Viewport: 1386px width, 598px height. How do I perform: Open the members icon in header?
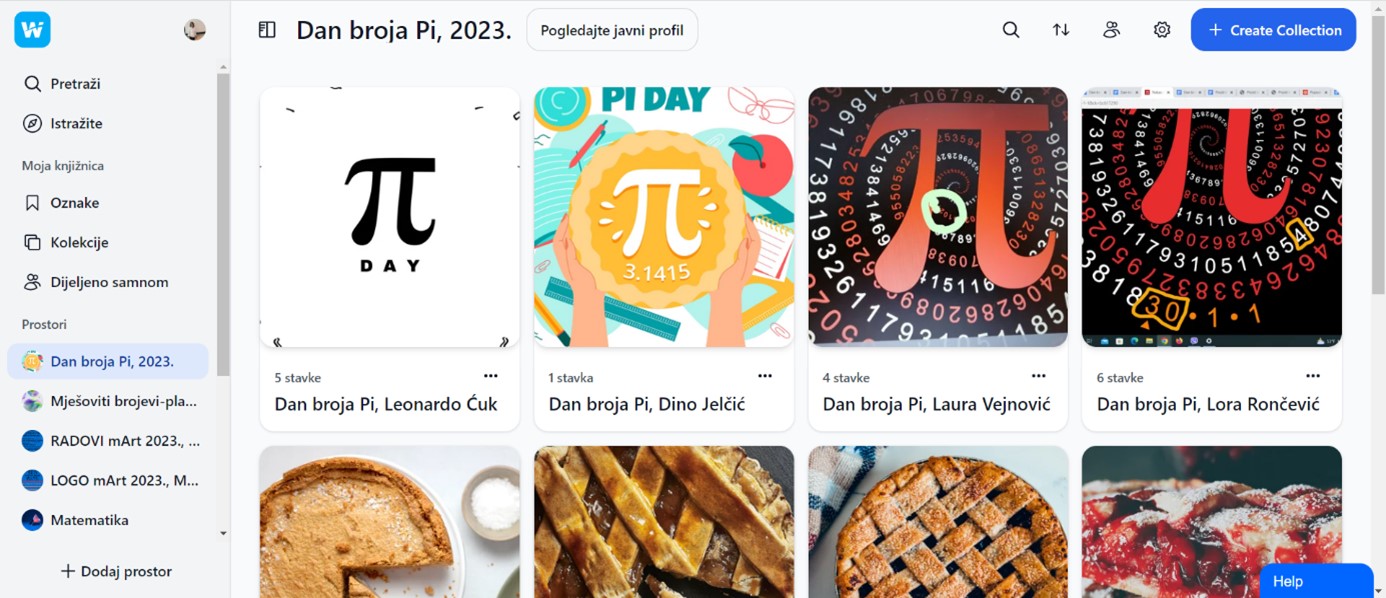1111,30
